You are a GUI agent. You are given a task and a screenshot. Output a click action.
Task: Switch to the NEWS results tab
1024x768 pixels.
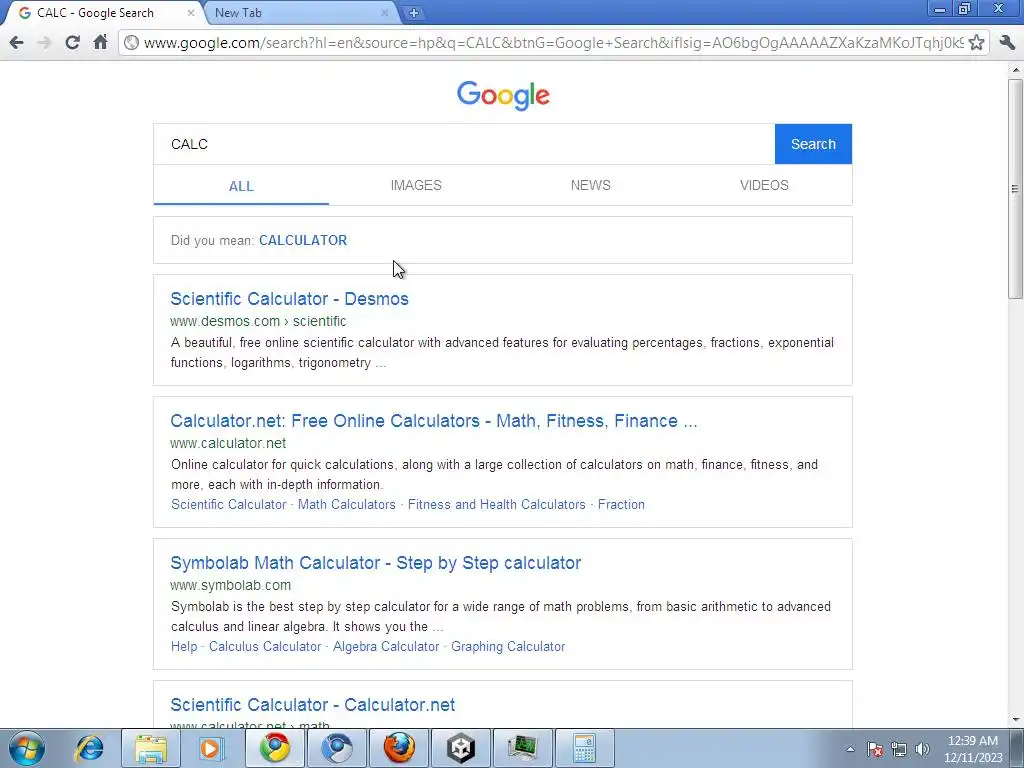590,185
